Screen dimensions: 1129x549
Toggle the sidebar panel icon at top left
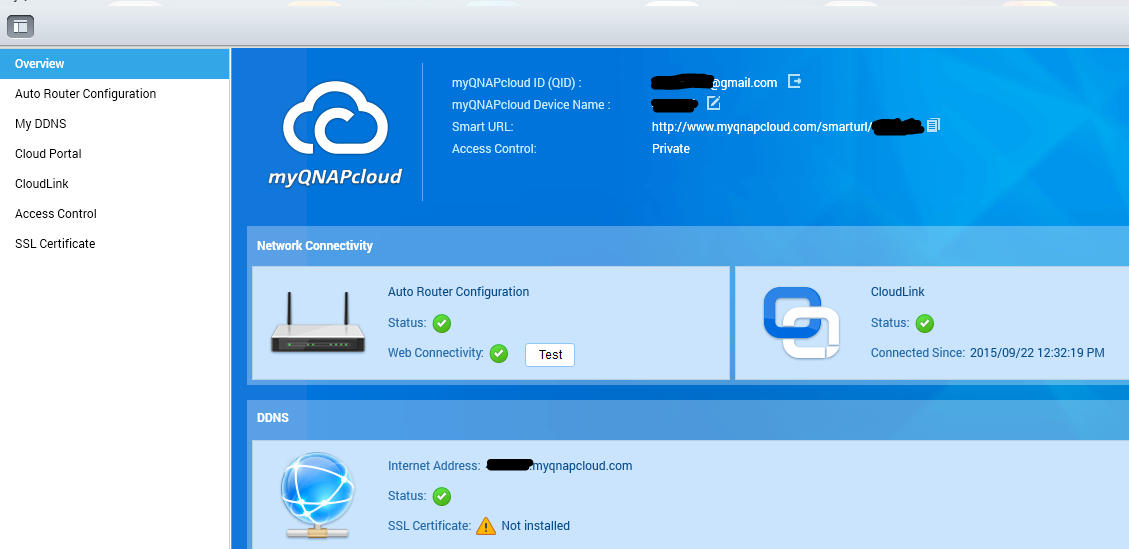pos(20,26)
